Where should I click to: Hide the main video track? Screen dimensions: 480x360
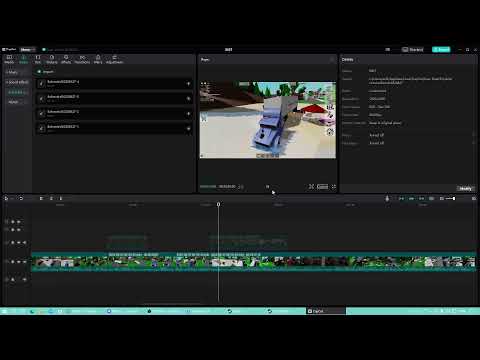click(x=19, y=262)
